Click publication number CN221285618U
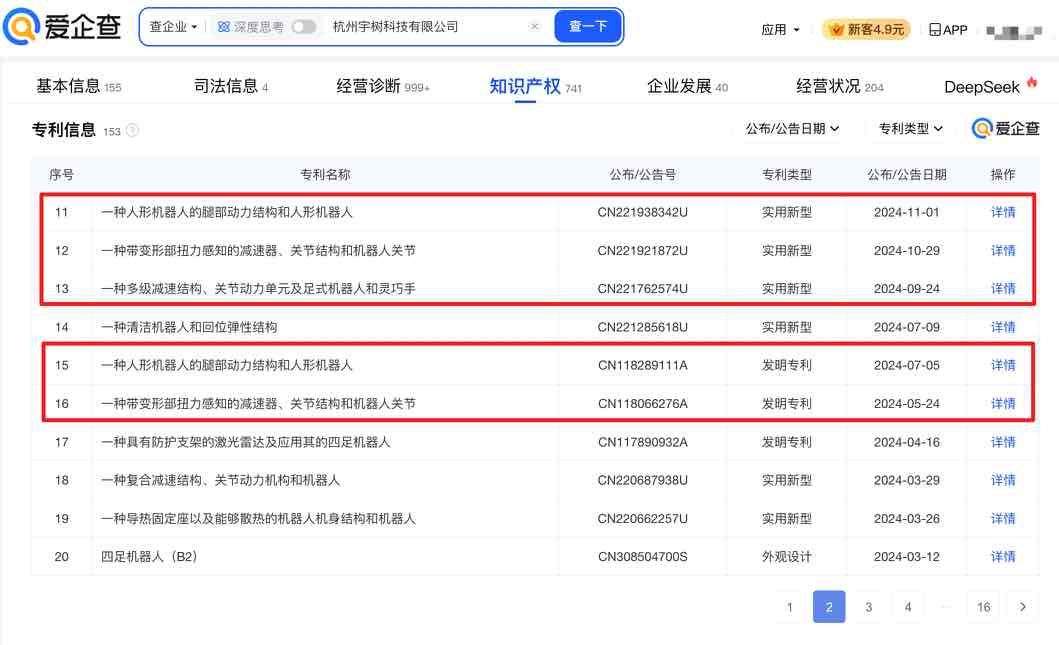Viewport: 1059px width, 645px height. click(x=642, y=327)
